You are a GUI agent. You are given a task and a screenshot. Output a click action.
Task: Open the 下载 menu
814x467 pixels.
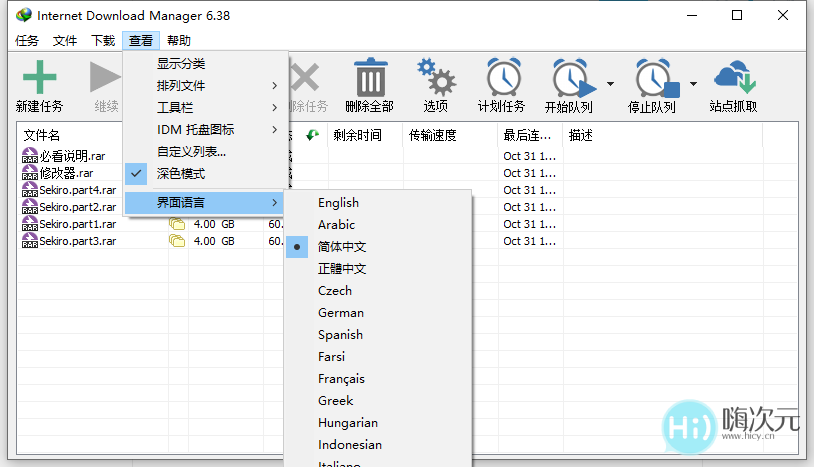103,40
